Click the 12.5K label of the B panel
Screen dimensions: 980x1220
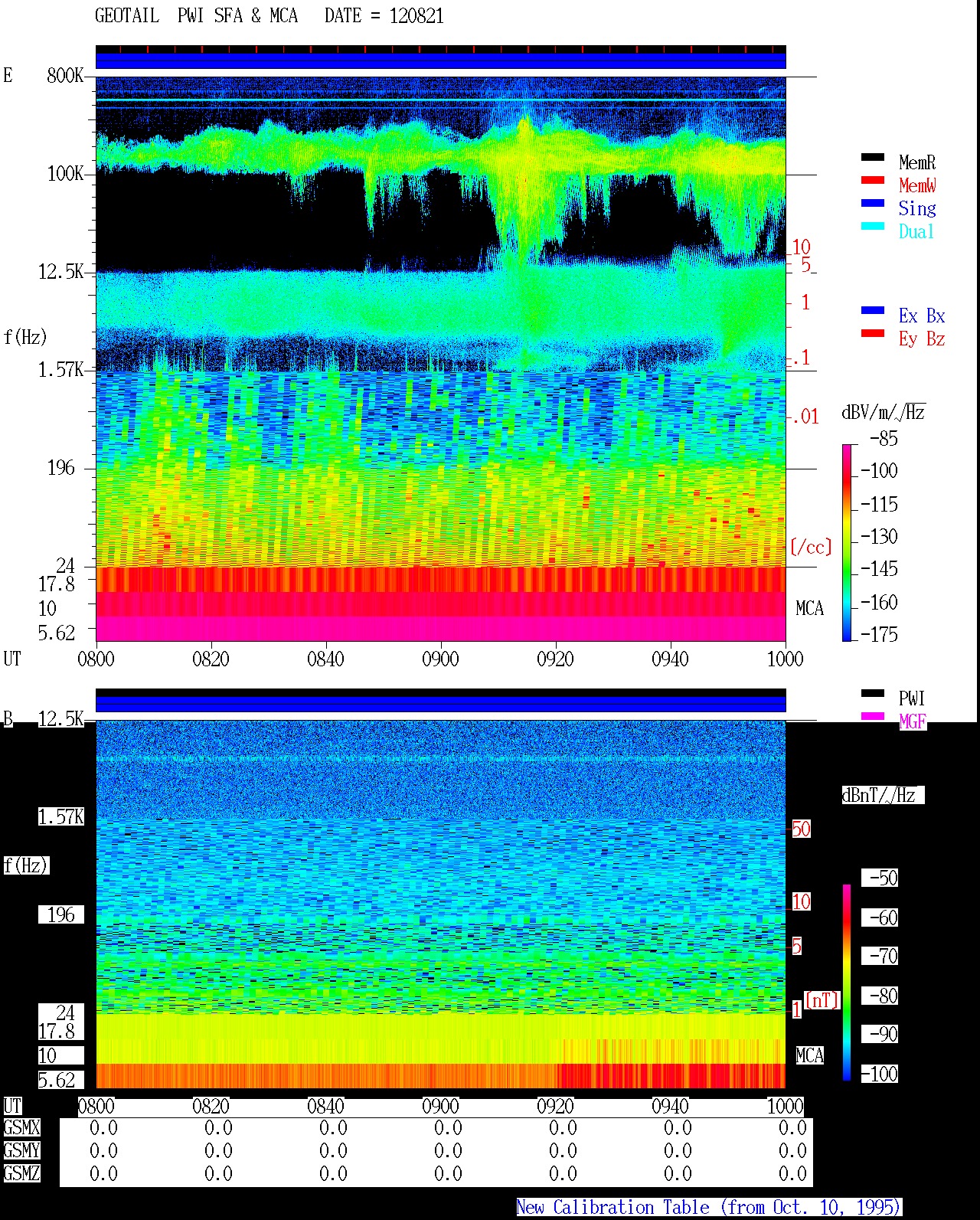point(61,719)
